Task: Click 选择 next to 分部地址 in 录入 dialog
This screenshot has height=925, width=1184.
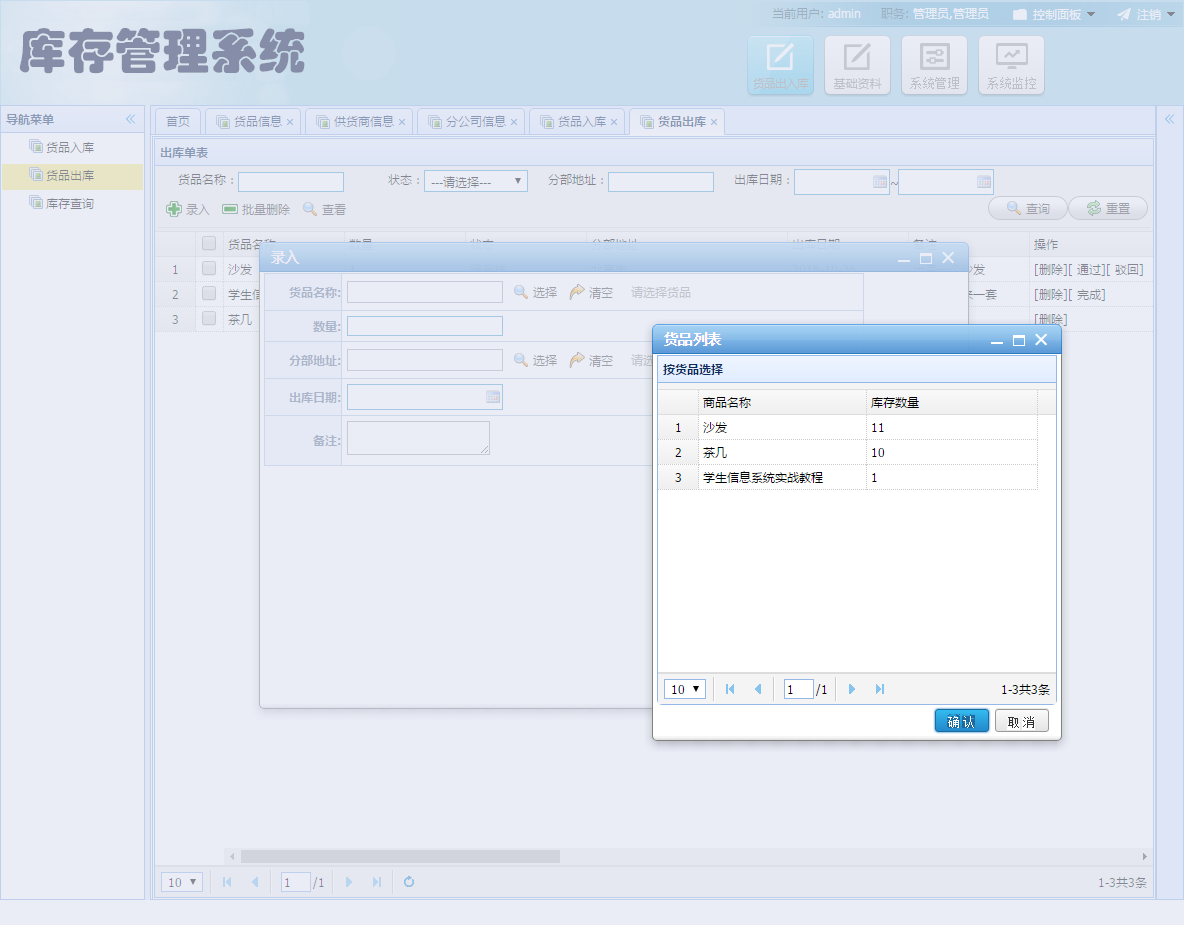Action: [535, 360]
